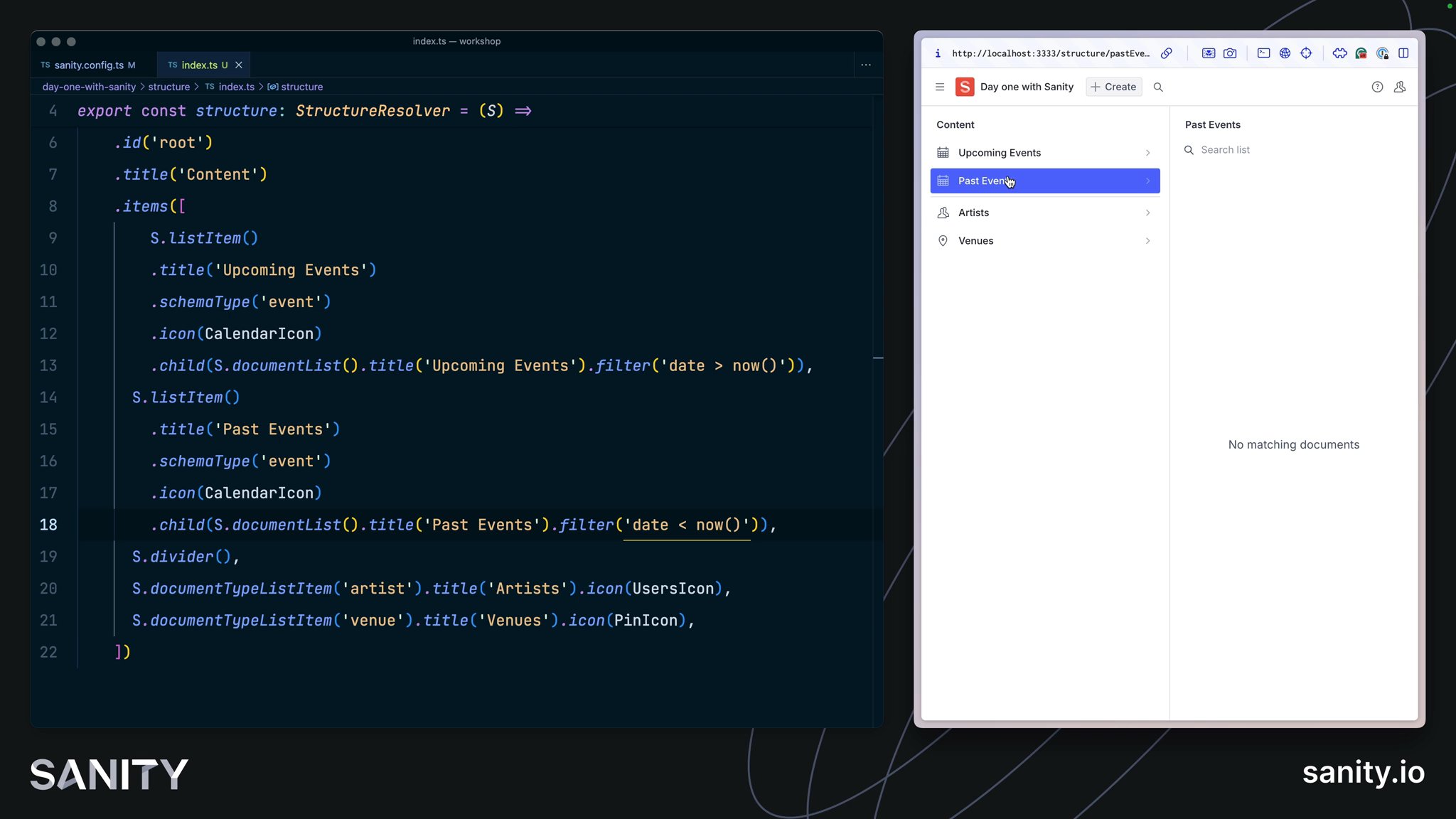Click the Create button in Sanity Studio
1456x819 pixels.
[1113, 87]
